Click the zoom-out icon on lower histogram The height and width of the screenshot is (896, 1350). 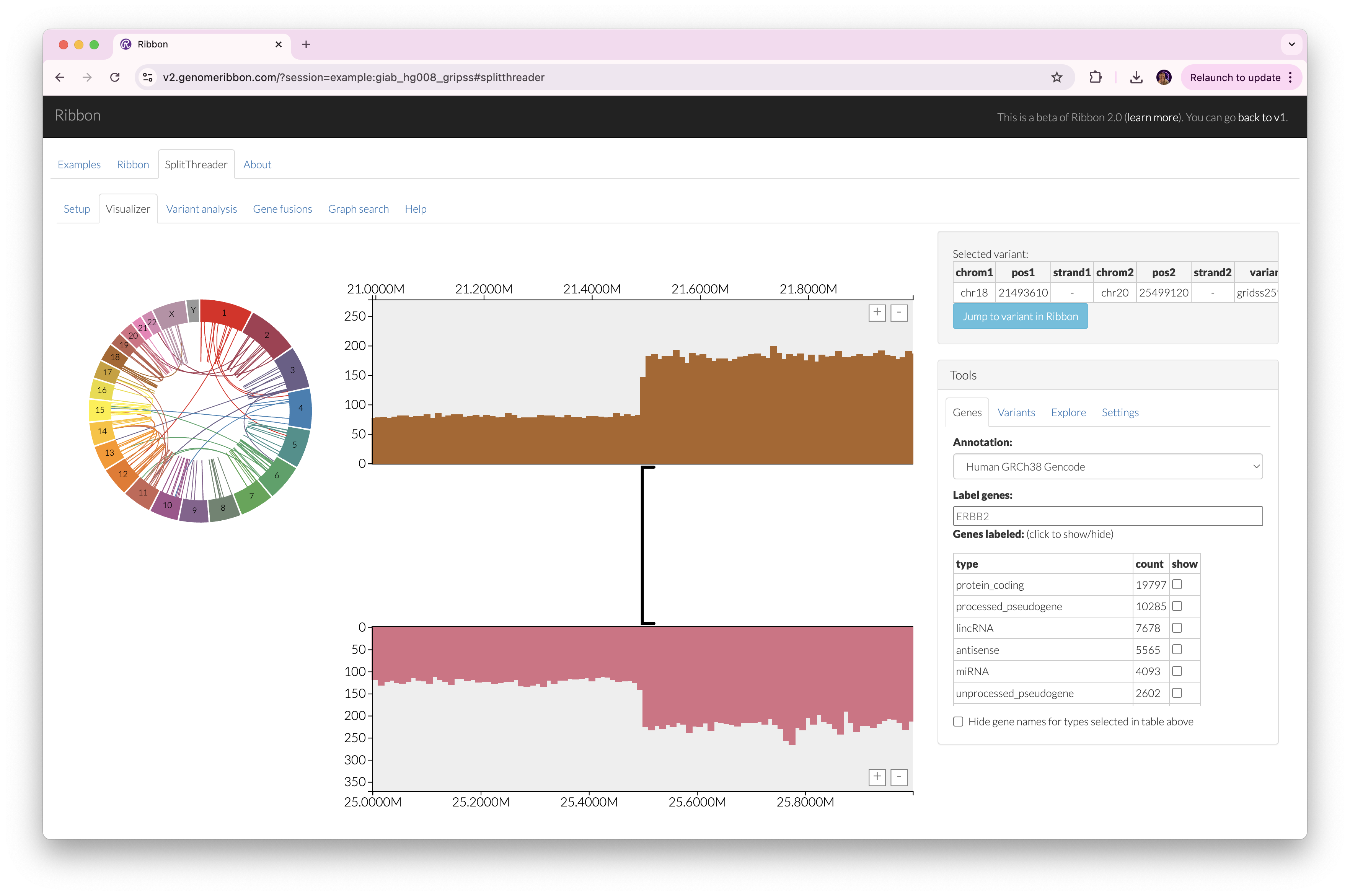[x=899, y=775]
